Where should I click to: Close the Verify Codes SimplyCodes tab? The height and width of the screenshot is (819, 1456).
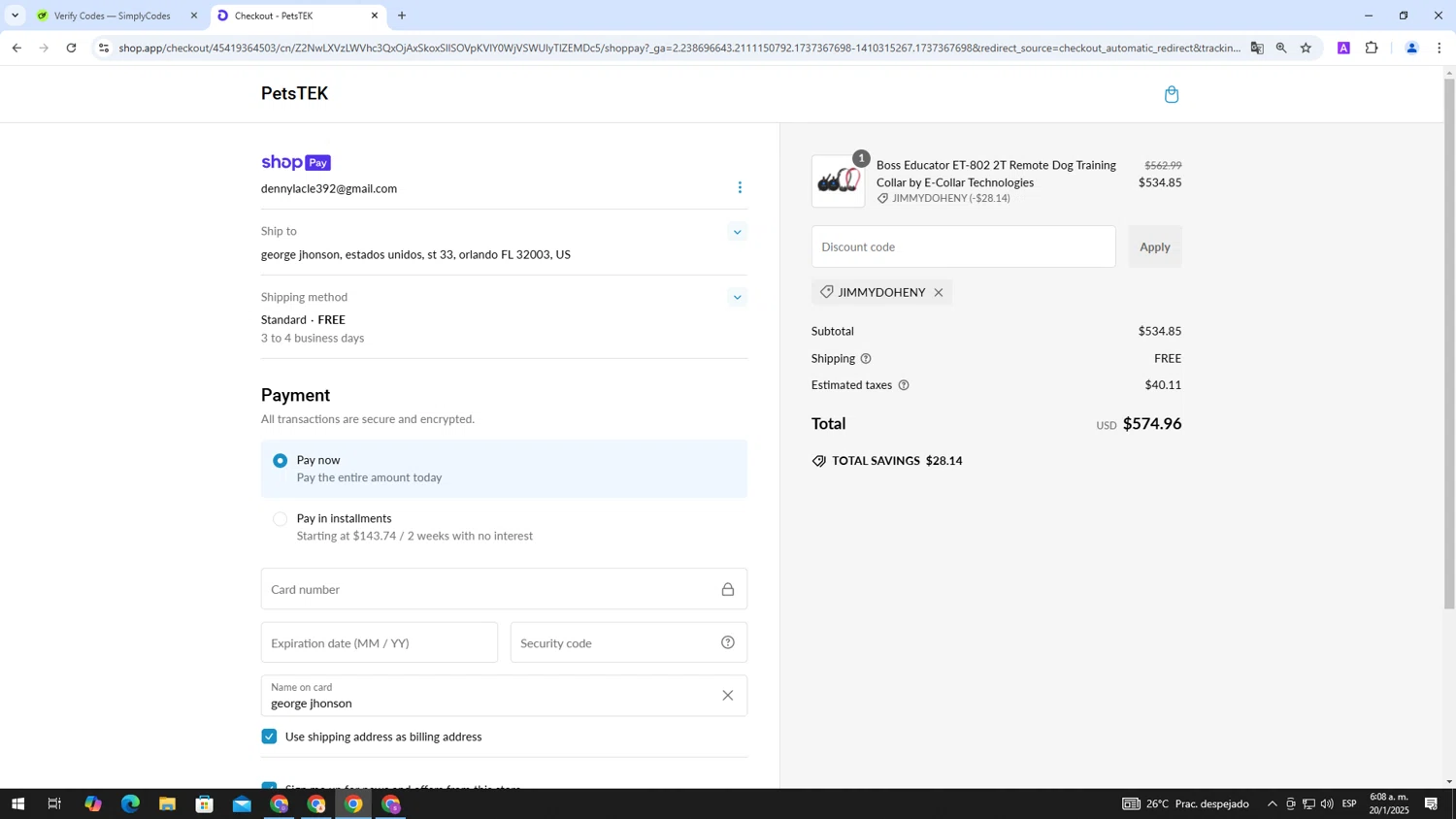[x=193, y=16]
